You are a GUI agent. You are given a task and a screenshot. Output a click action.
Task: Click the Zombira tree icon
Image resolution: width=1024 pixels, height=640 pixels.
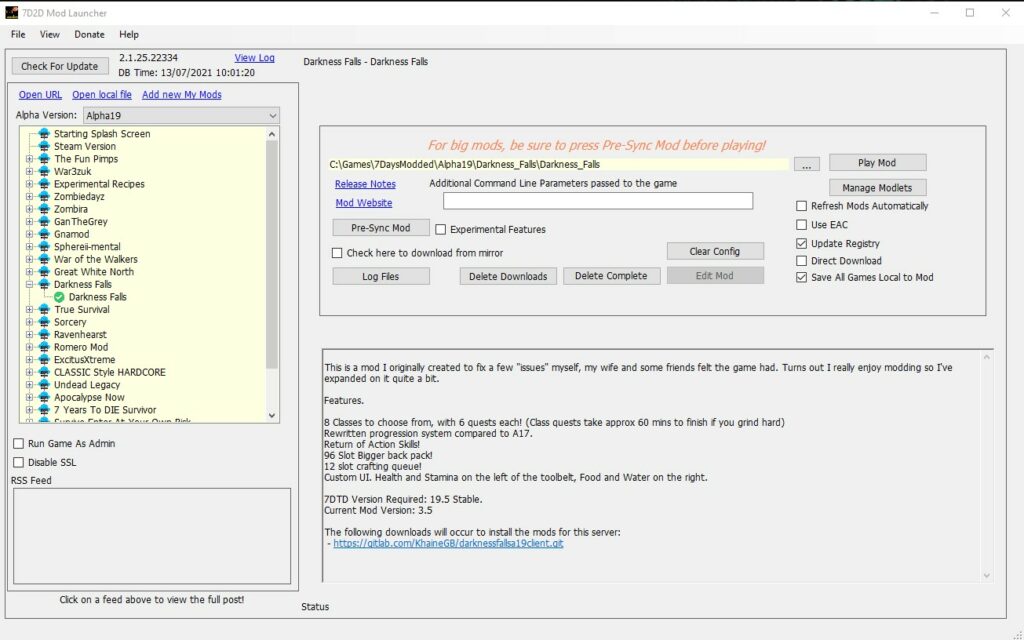click(44, 209)
